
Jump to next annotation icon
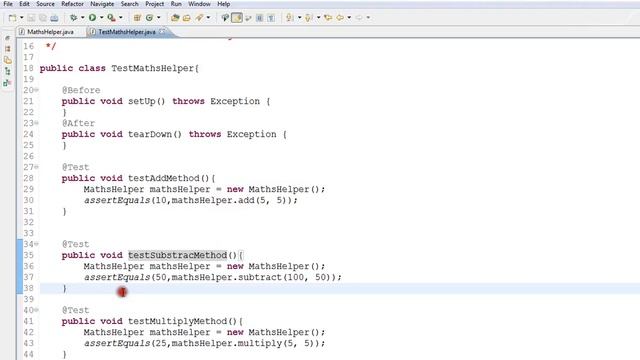tap(289, 18)
